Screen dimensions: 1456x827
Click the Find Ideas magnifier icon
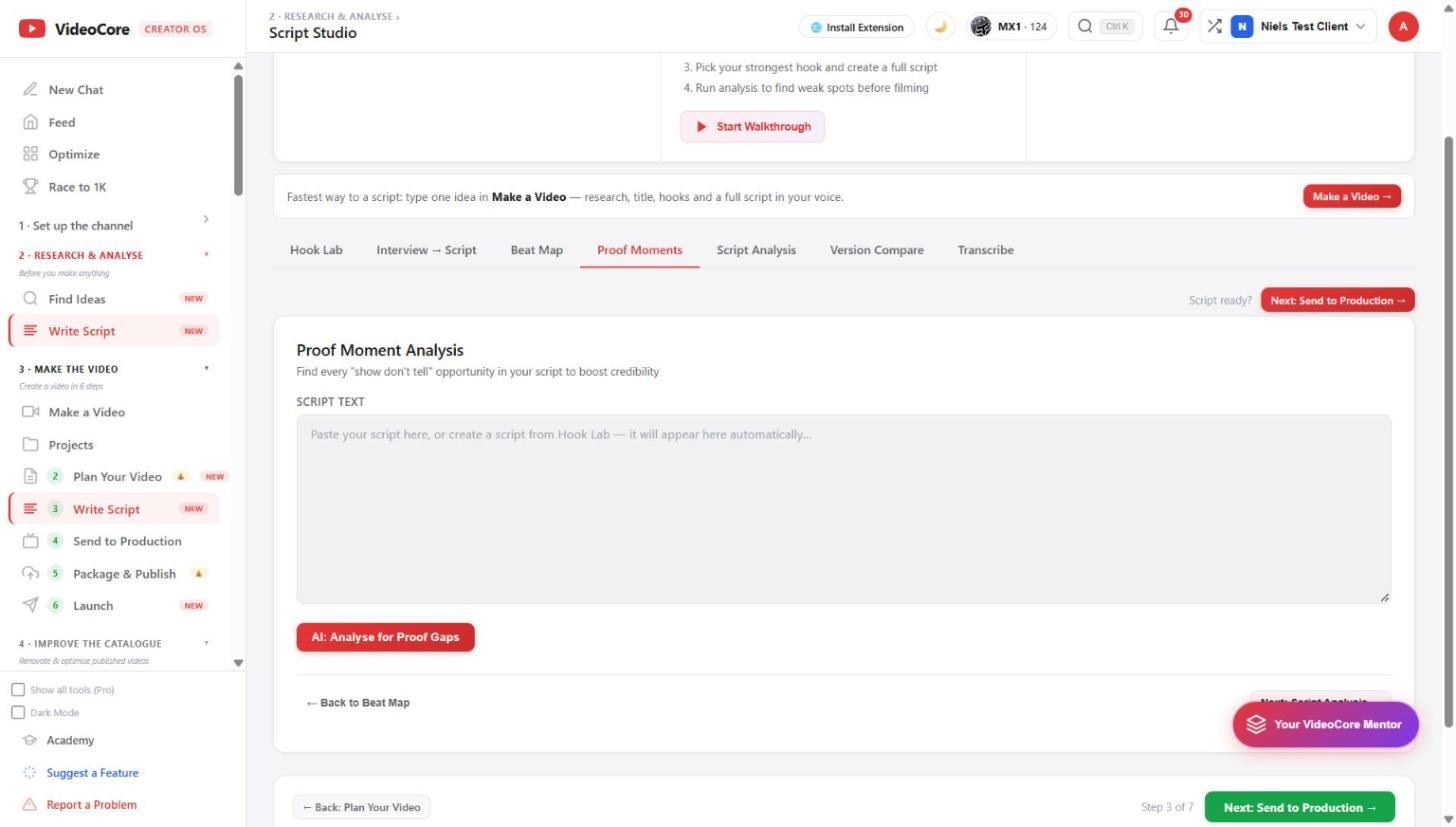coord(30,299)
